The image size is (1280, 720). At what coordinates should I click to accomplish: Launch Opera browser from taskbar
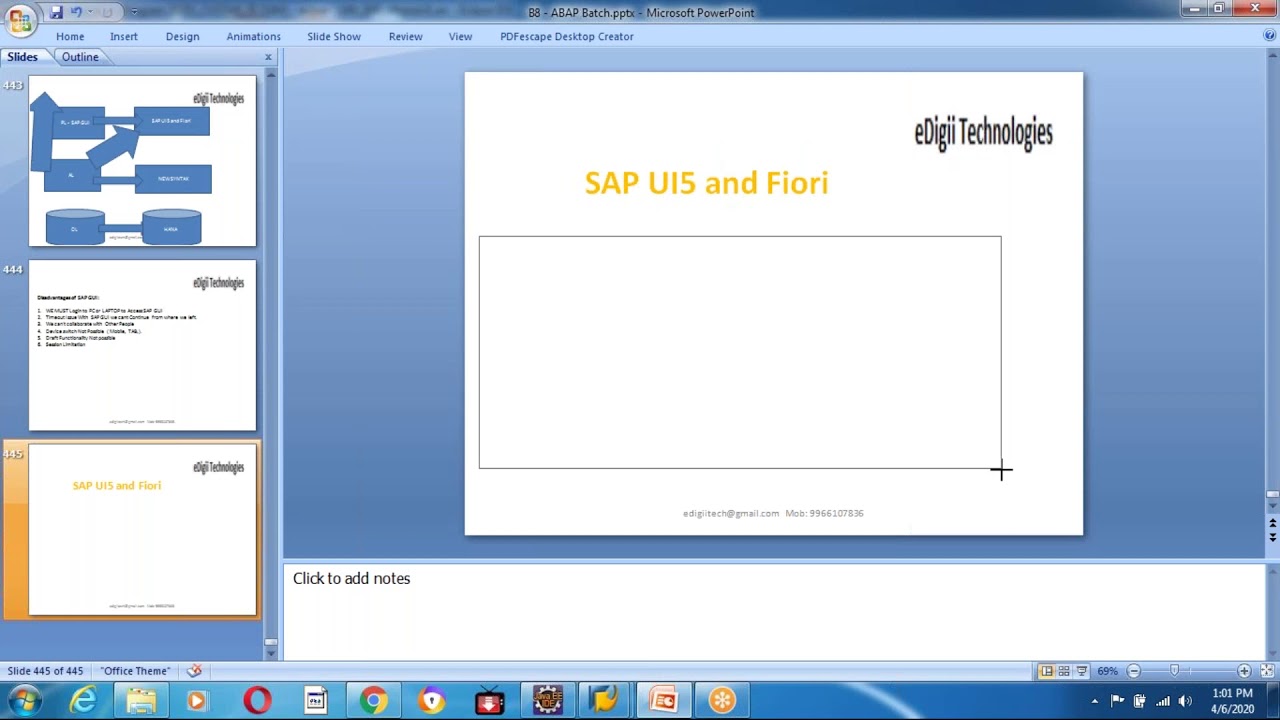pos(257,701)
